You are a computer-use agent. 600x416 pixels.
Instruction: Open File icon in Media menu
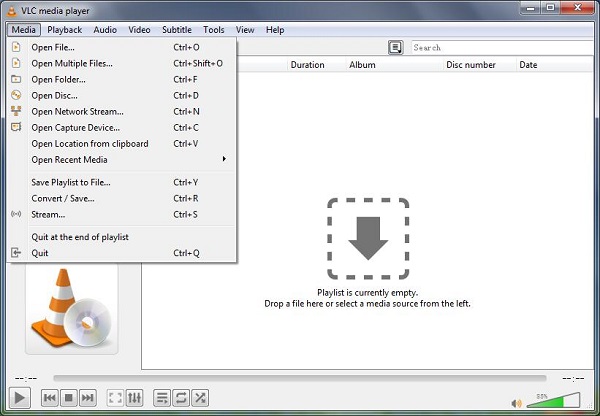tap(16, 47)
